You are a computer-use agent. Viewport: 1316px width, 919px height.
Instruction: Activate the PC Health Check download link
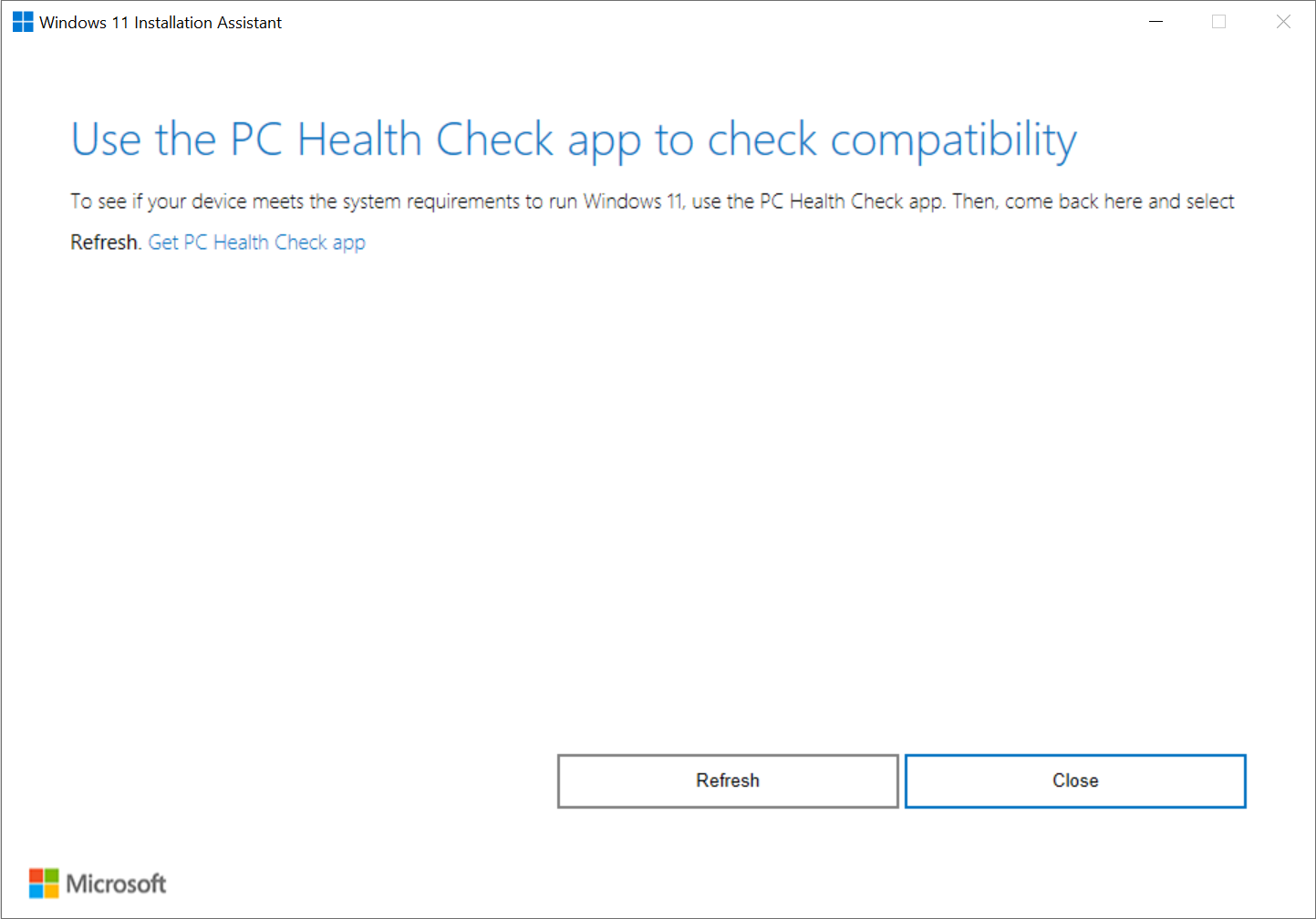coord(256,242)
